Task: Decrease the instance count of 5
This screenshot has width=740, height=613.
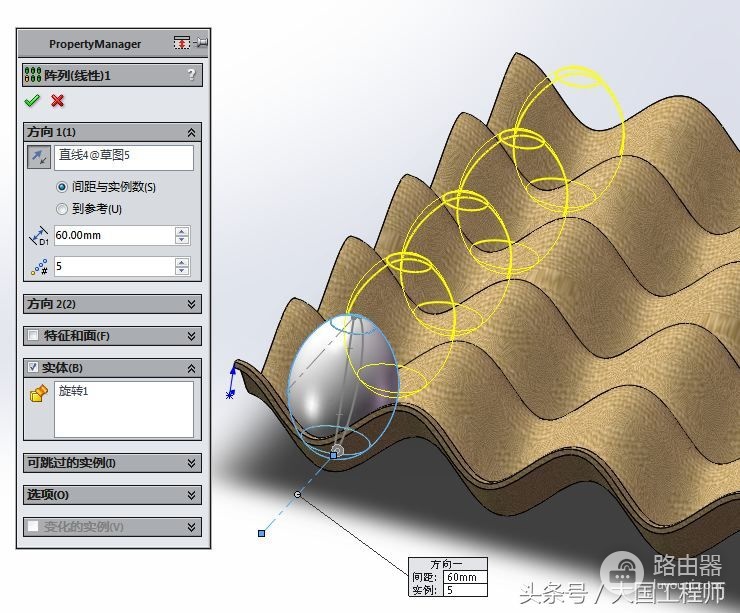Action: click(x=182, y=270)
